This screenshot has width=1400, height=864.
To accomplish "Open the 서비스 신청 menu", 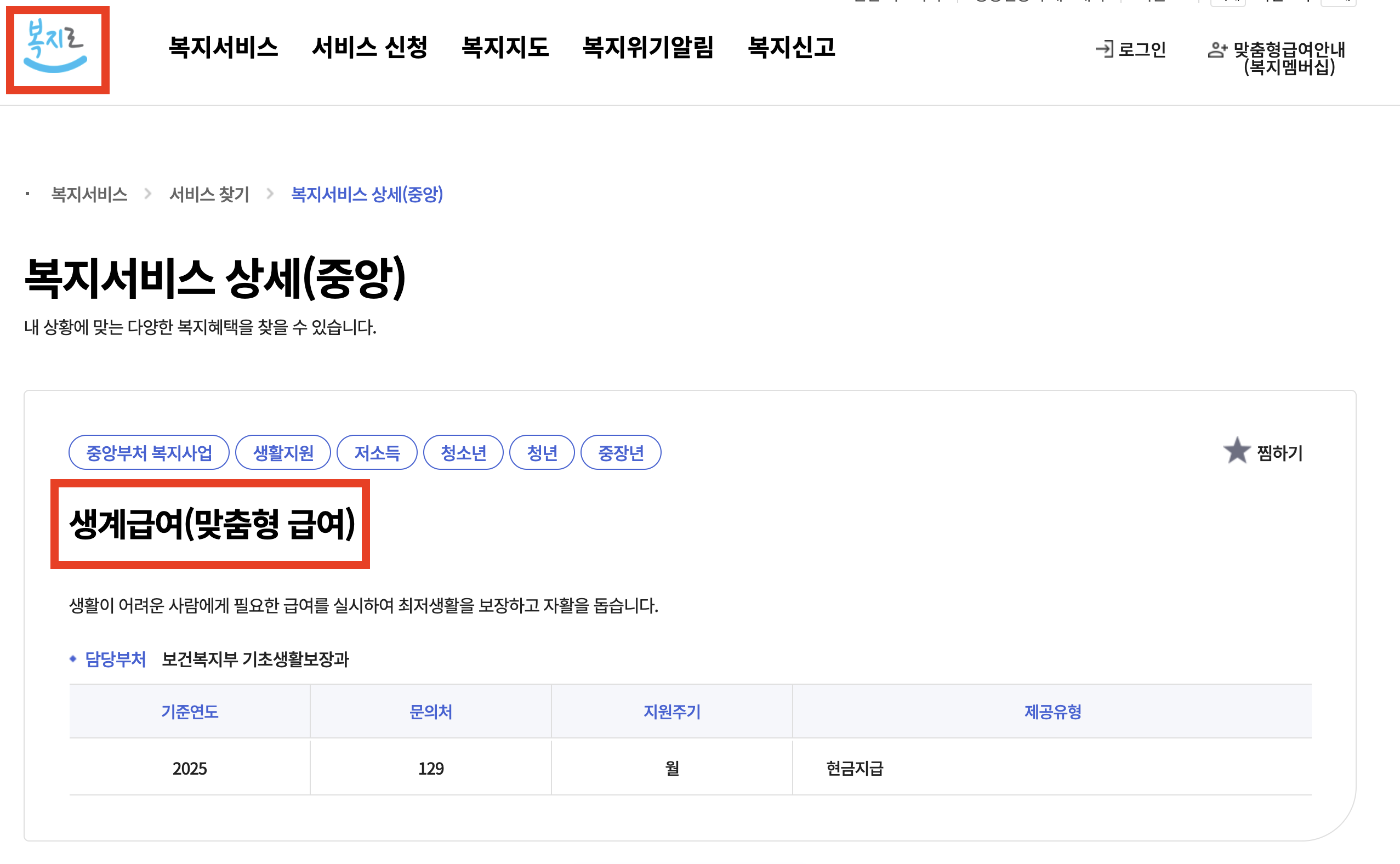I will [369, 48].
